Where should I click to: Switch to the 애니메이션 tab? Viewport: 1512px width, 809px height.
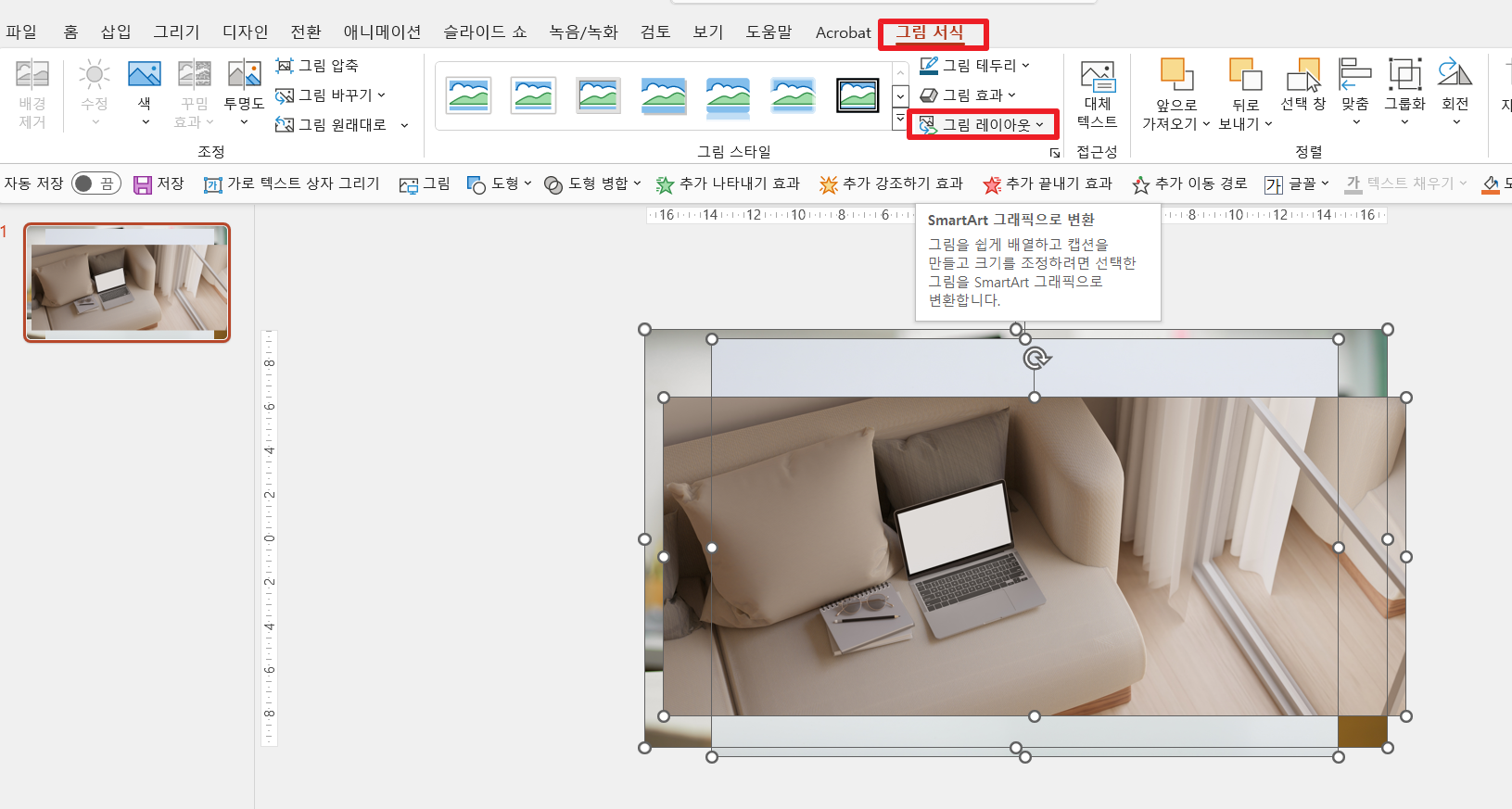coord(382,32)
